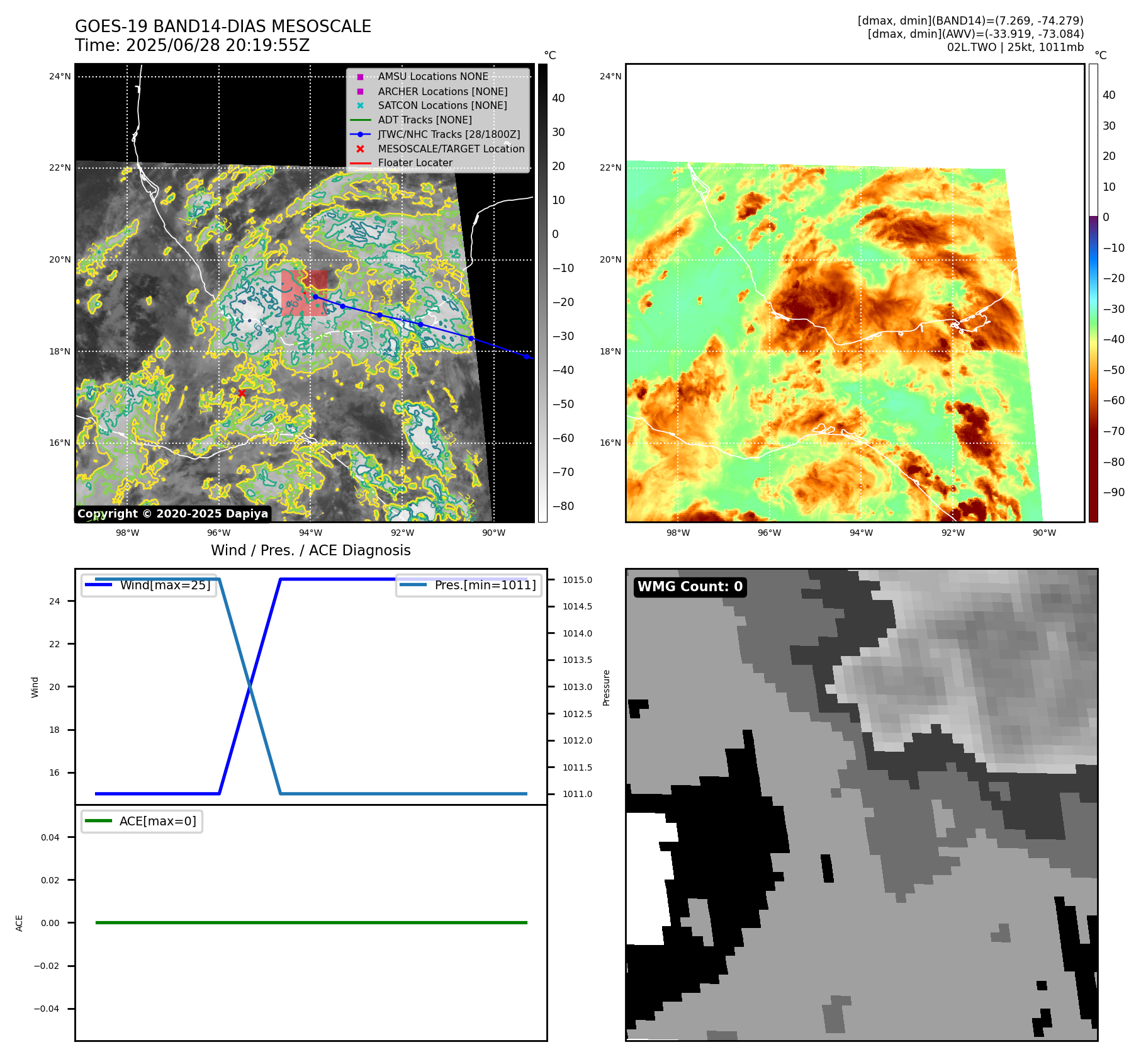Click the '98°W' longitude label on left map
The image size is (1141, 1064).
127,533
